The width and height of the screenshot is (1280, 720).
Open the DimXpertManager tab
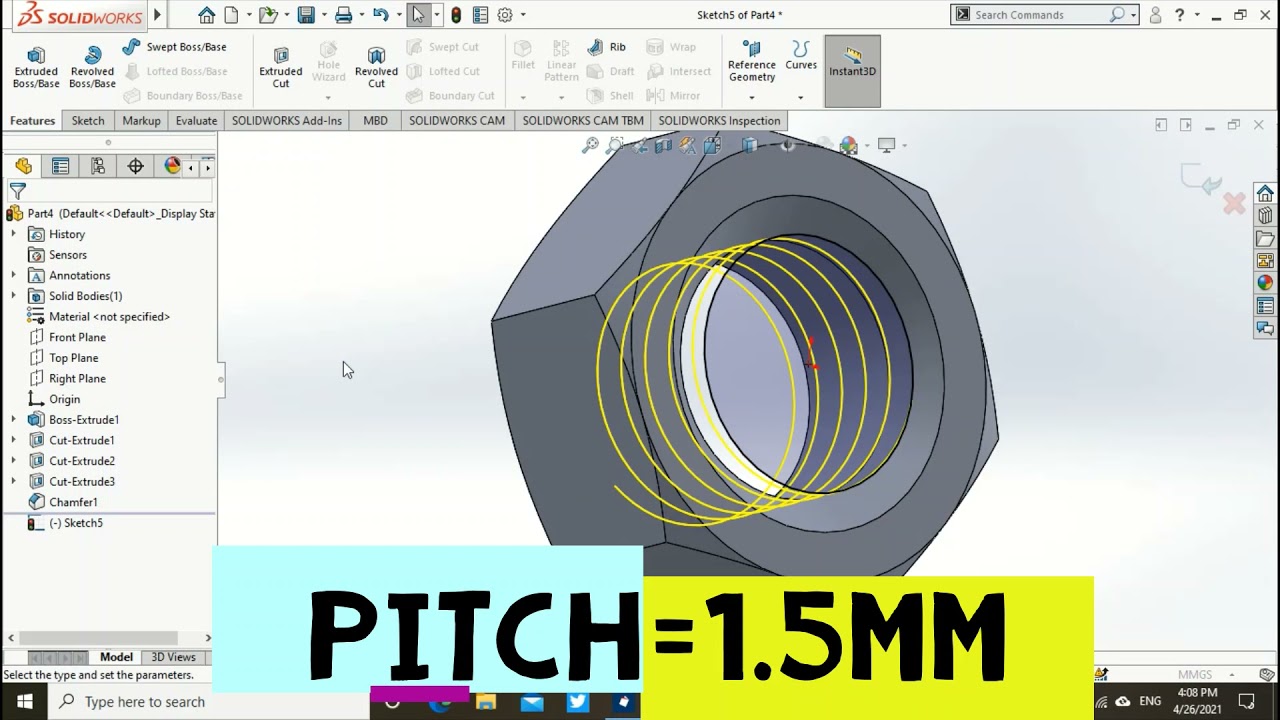click(136, 166)
